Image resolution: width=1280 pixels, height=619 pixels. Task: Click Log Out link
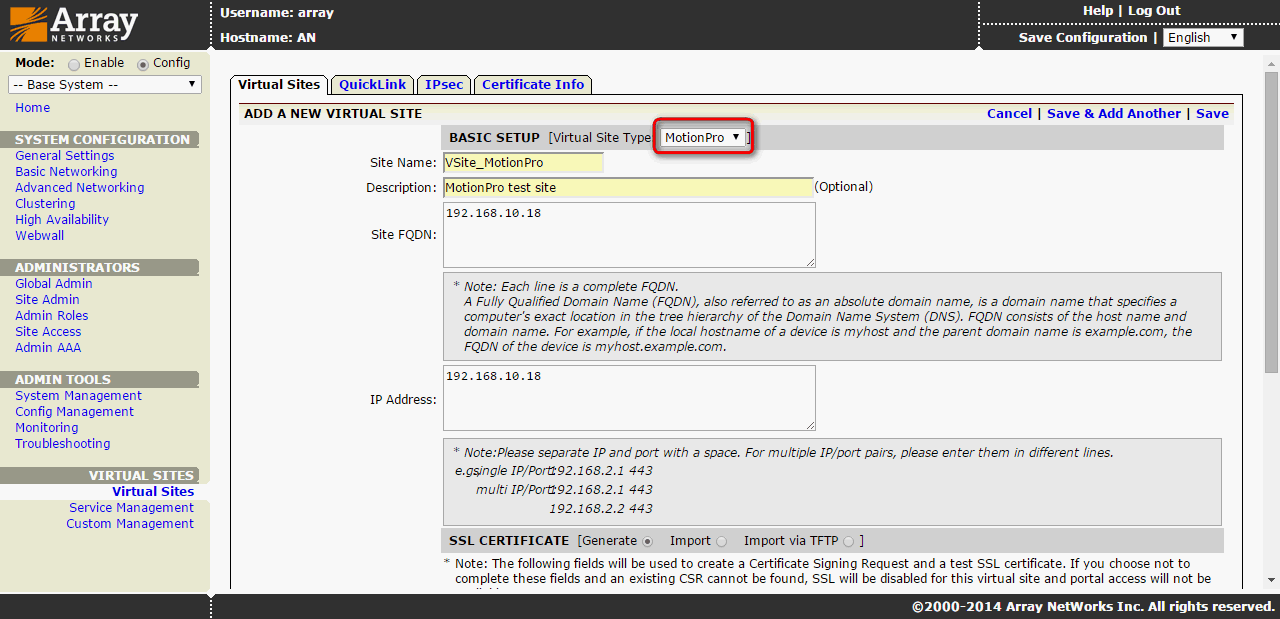click(x=1154, y=11)
